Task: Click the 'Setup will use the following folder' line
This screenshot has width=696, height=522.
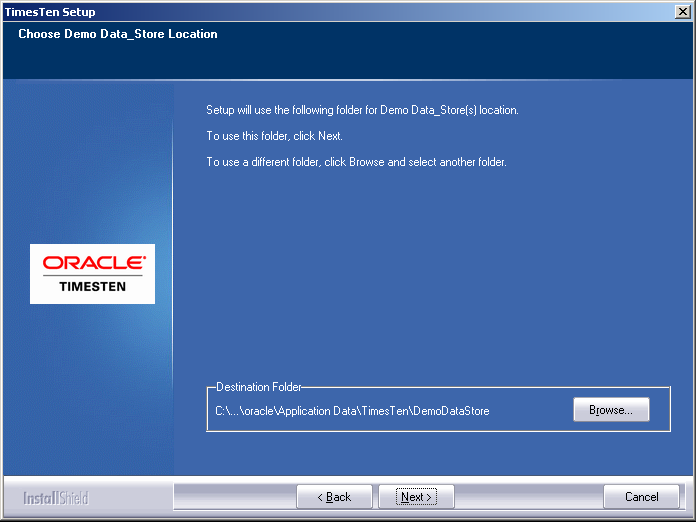Action: pos(362,110)
